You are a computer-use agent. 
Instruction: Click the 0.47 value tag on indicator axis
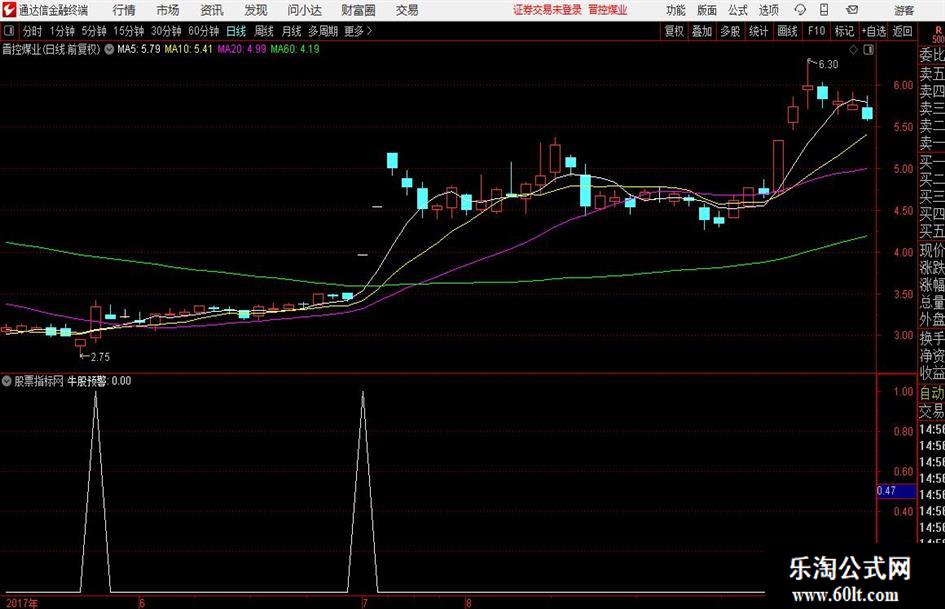(x=895, y=491)
